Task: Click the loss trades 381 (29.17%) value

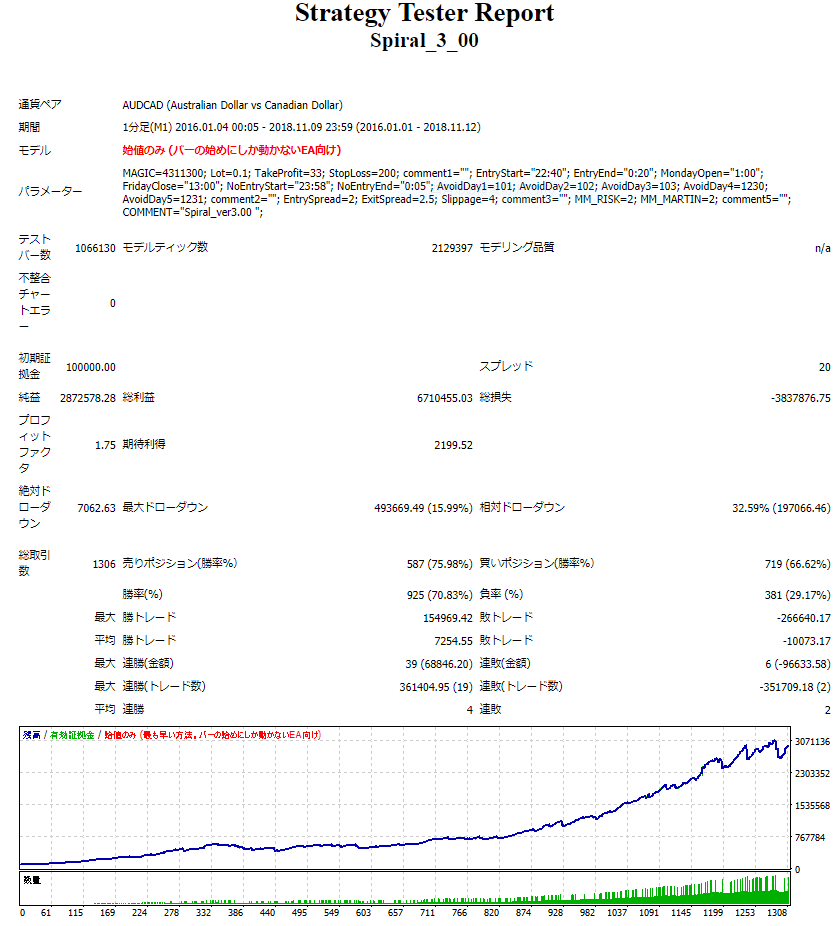Action: tap(797, 595)
